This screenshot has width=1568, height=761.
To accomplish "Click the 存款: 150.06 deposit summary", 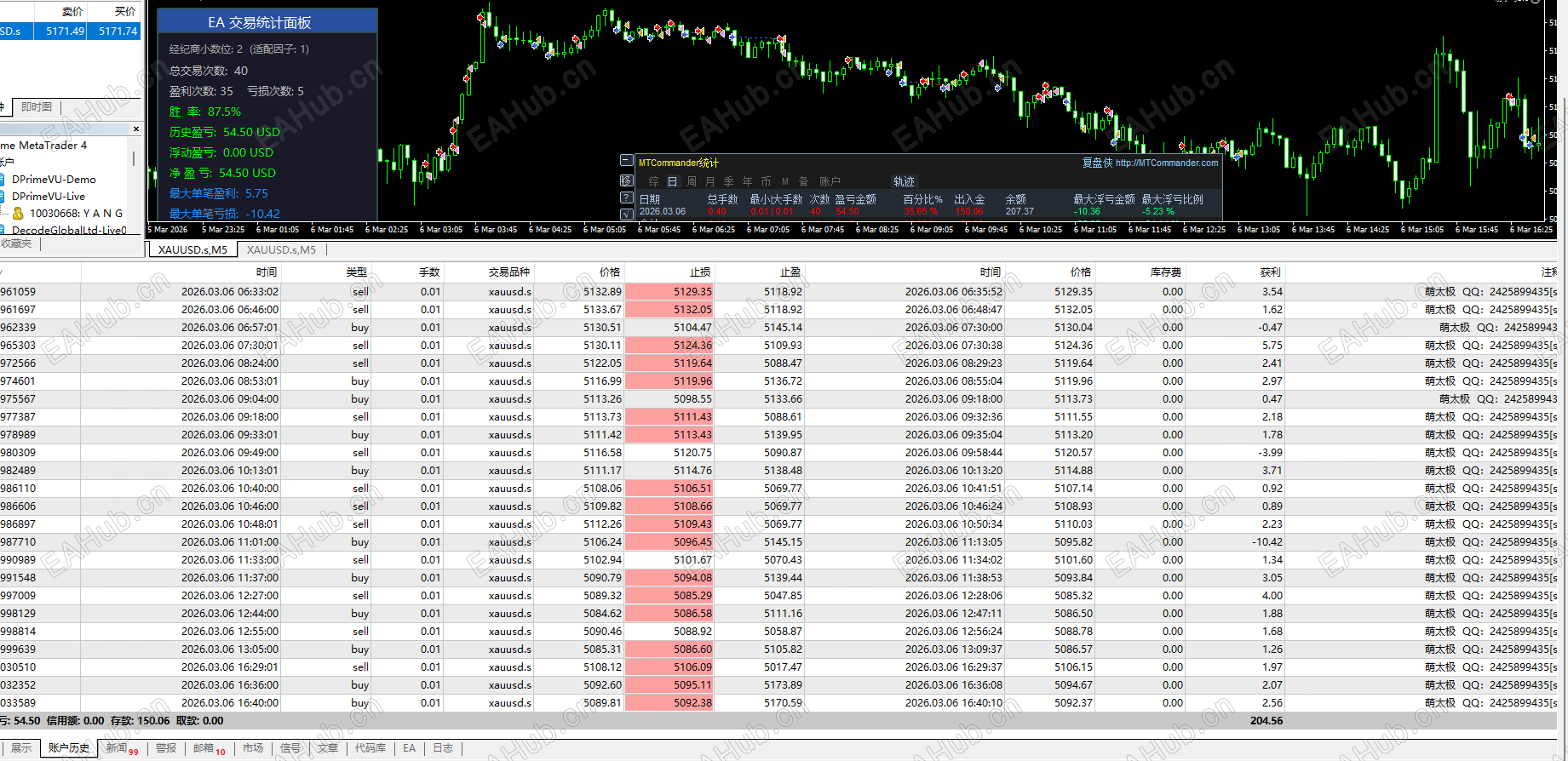I will click(x=141, y=721).
